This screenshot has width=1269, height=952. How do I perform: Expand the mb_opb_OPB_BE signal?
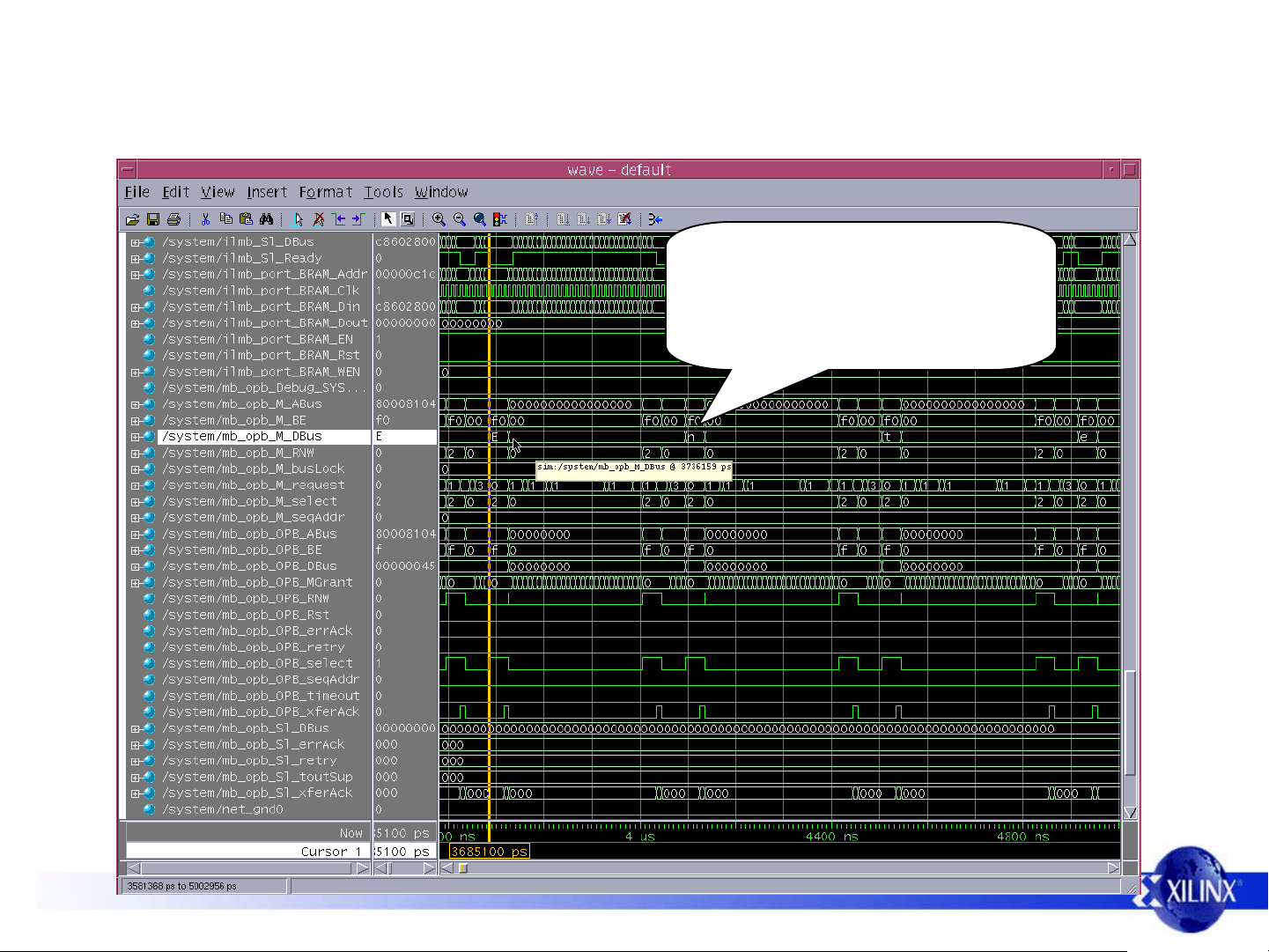136,550
